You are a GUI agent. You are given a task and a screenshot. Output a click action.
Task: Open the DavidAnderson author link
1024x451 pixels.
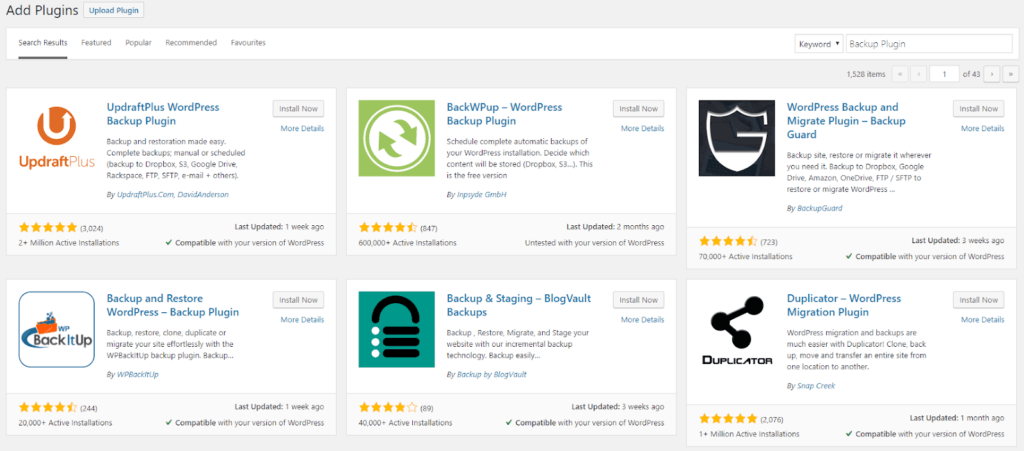tap(201, 194)
